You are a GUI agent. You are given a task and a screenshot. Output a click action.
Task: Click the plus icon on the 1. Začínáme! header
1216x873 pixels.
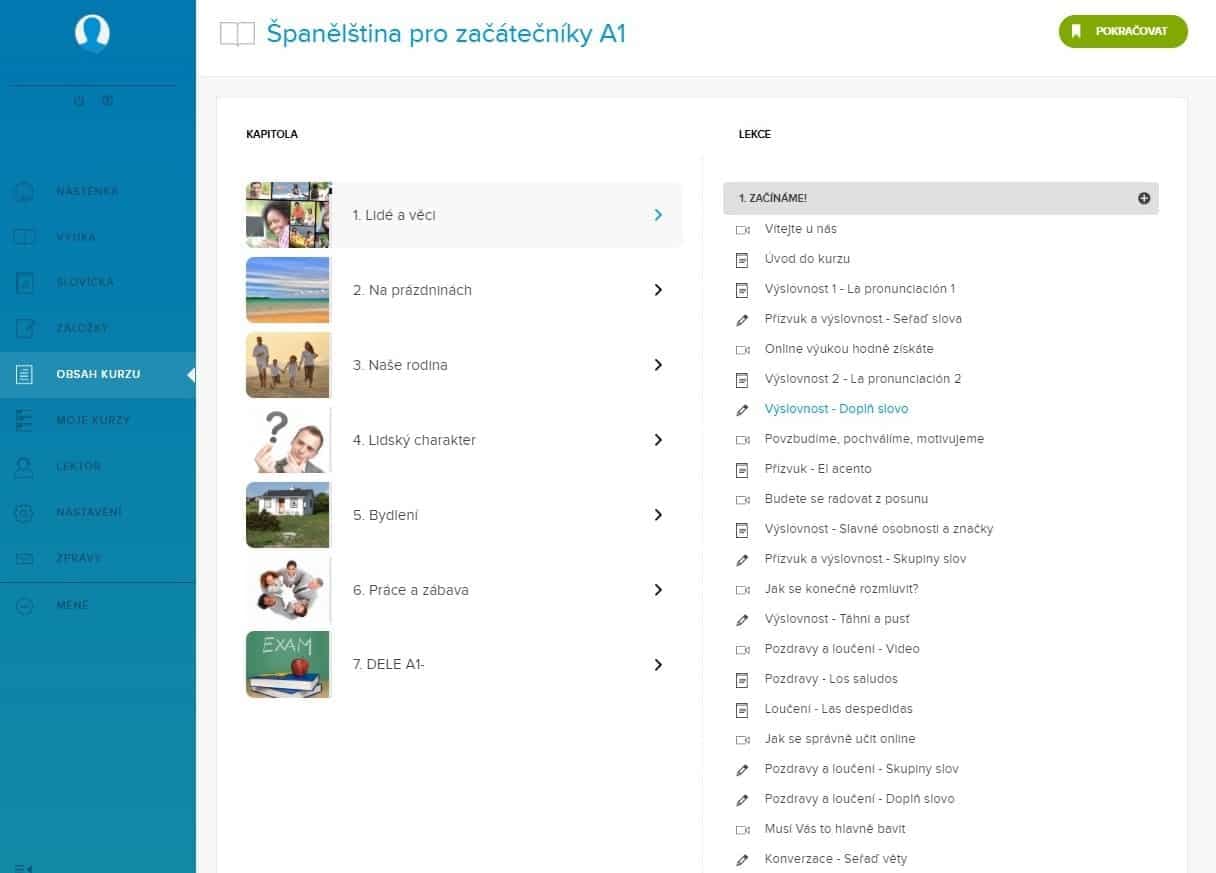[x=1144, y=198]
